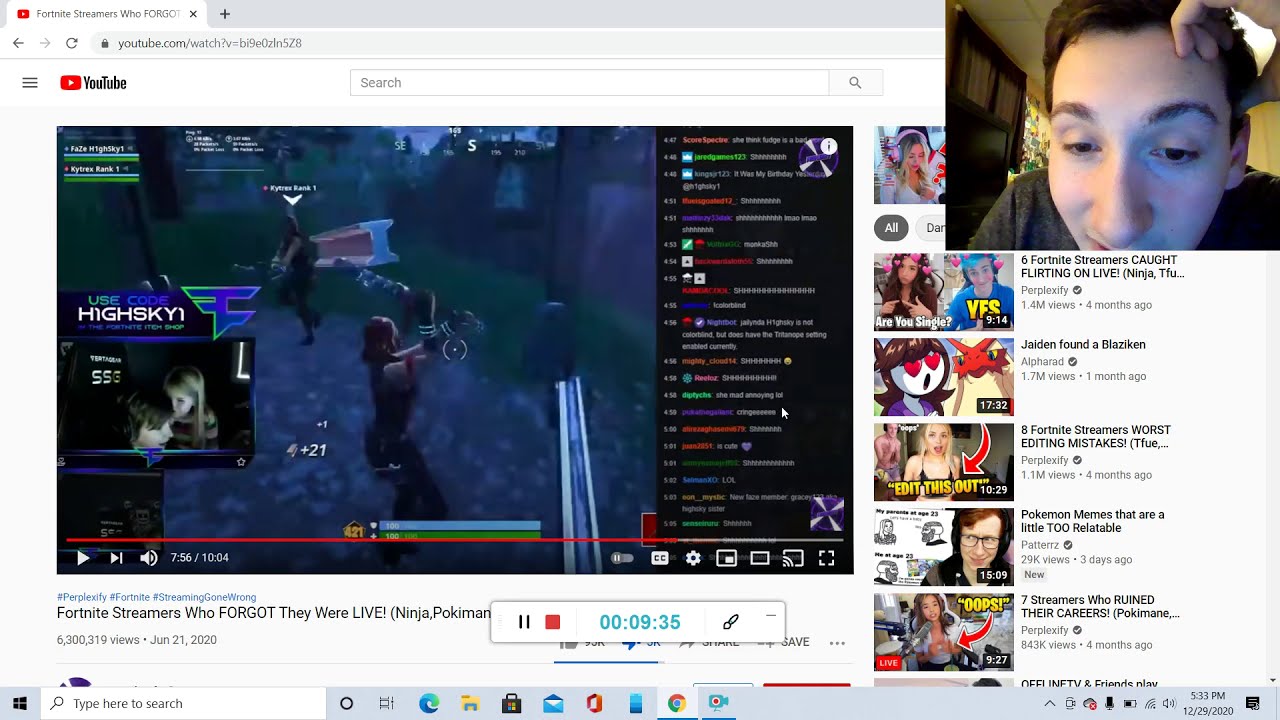The height and width of the screenshot is (720, 1280).
Task: Open 7 Streamers Who RUINED THEIR CAREERS title
Action: (1100, 607)
